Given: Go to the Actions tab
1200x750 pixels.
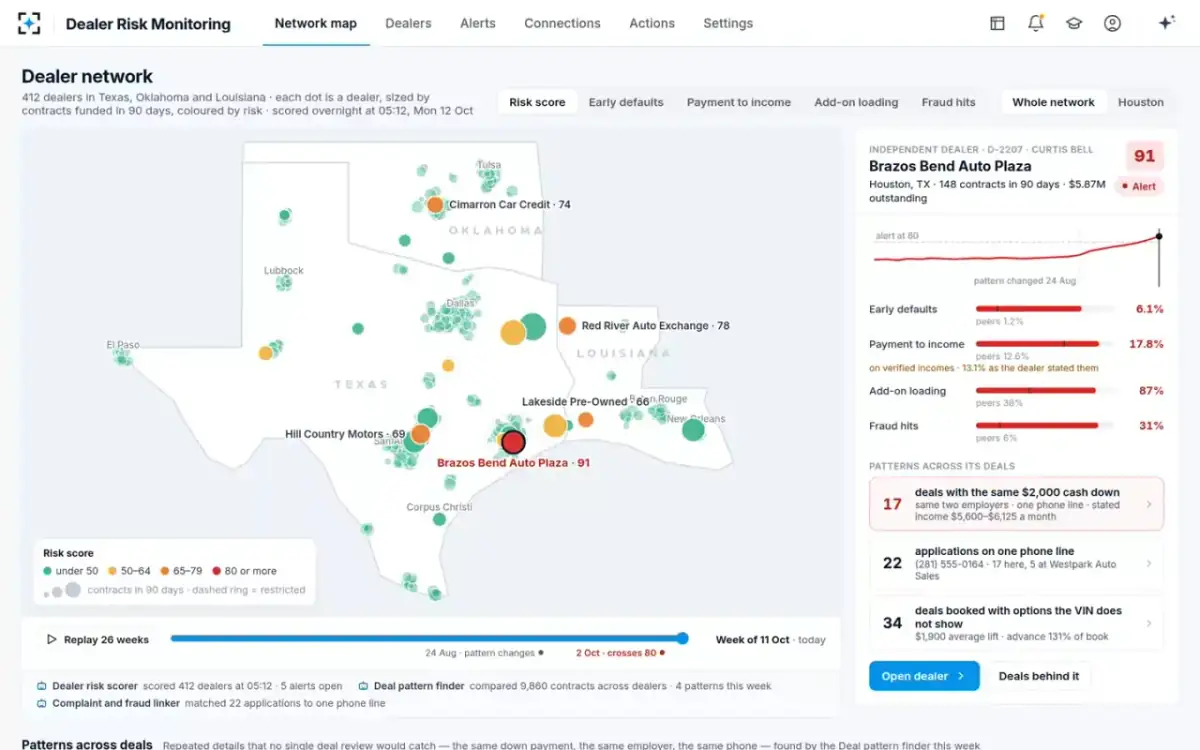Looking at the screenshot, I should pyautogui.click(x=652, y=23).
